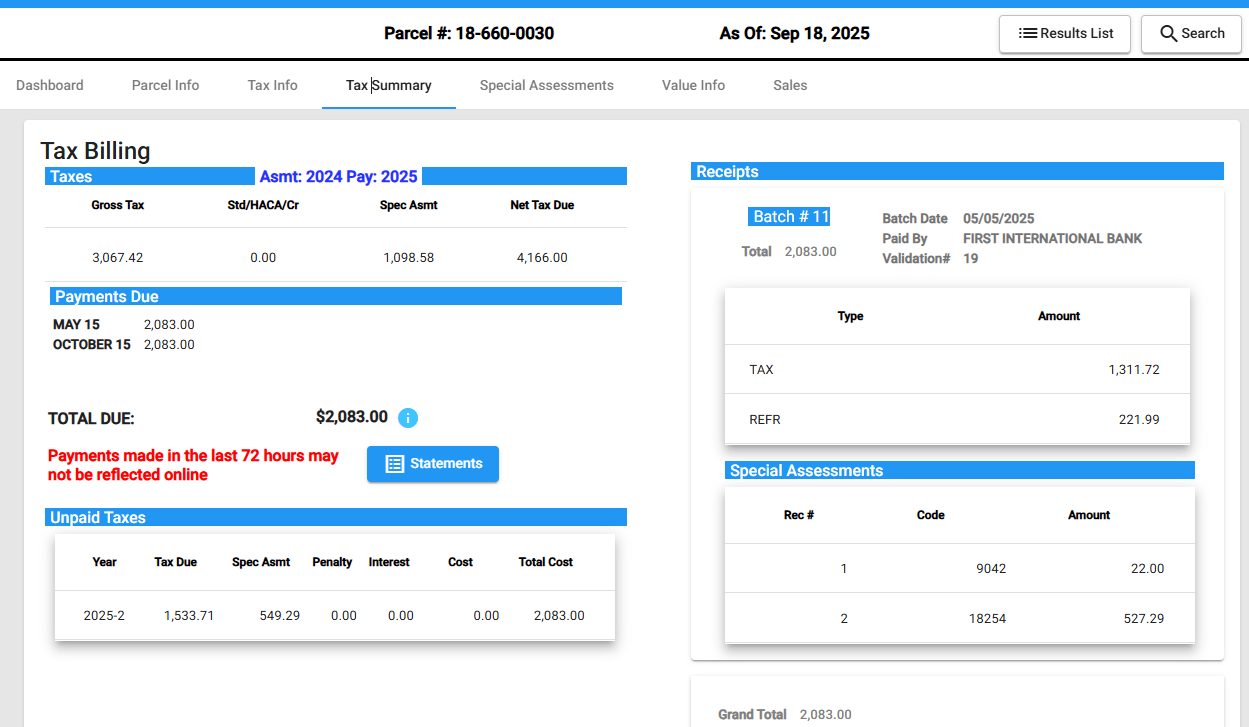Open the Dashboard tab
The height and width of the screenshot is (727, 1249).
coord(50,86)
